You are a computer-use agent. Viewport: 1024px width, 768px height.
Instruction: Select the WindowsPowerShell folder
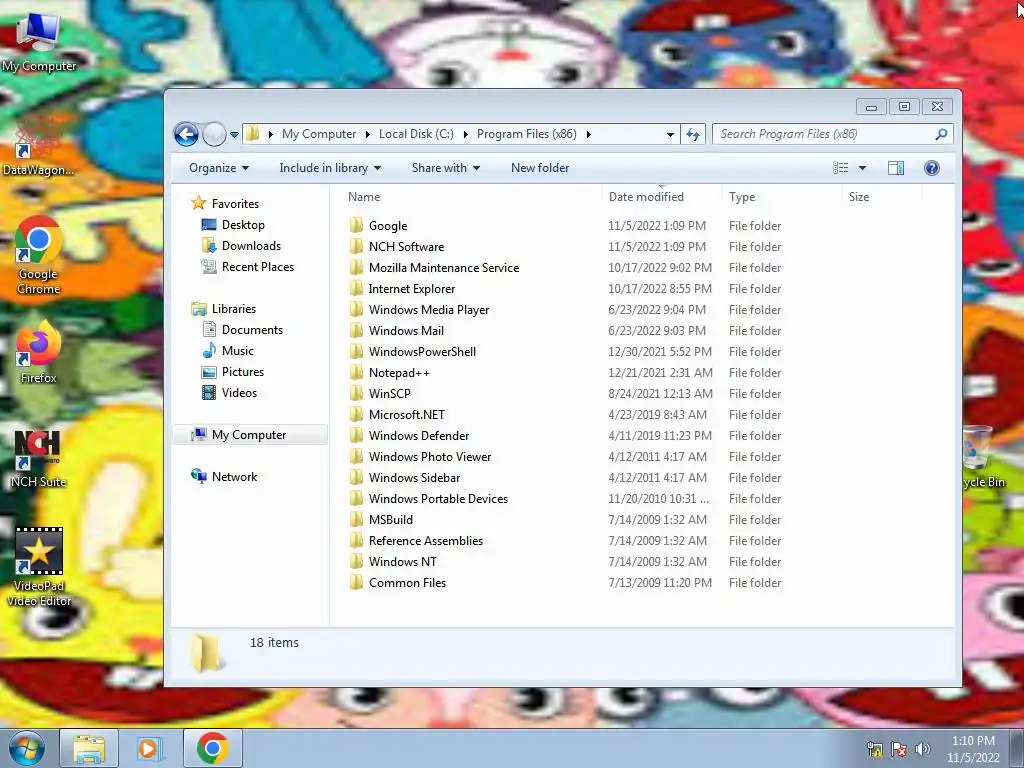[x=422, y=351]
